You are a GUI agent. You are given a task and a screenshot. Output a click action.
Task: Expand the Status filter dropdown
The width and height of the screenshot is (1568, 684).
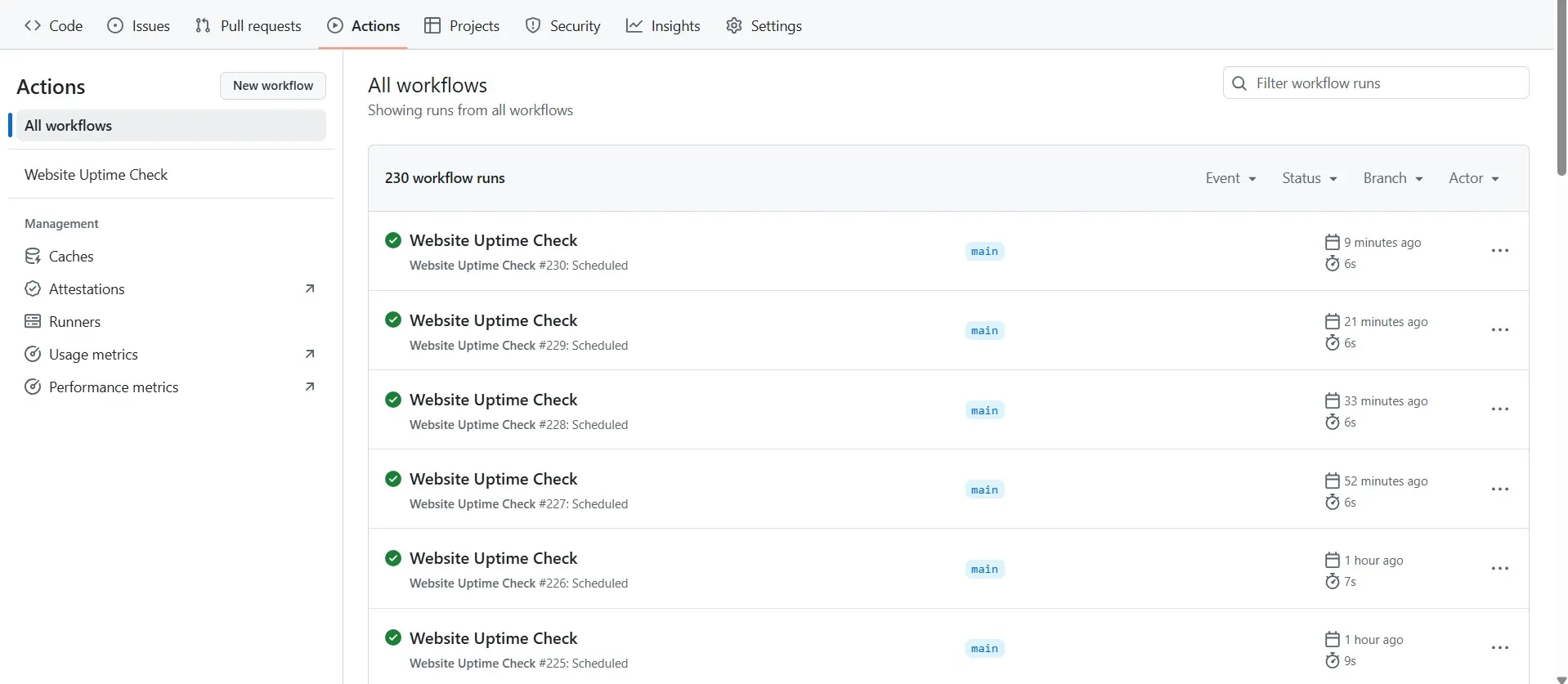[x=1310, y=178]
